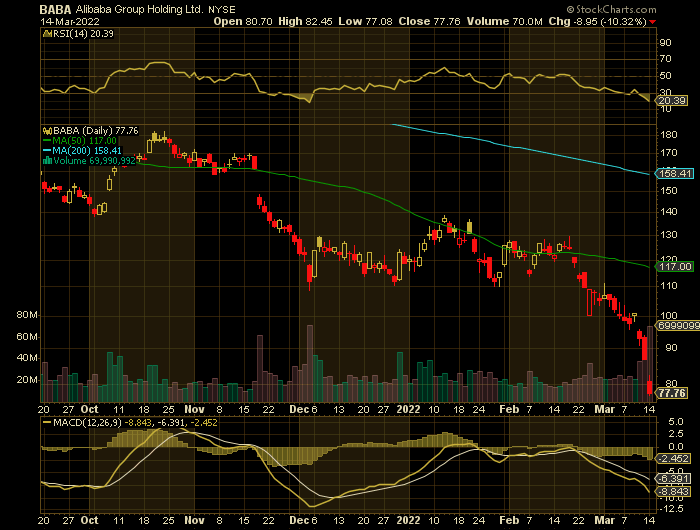
Task: Click the Oct label under MACD panel
Action: pos(90,520)
